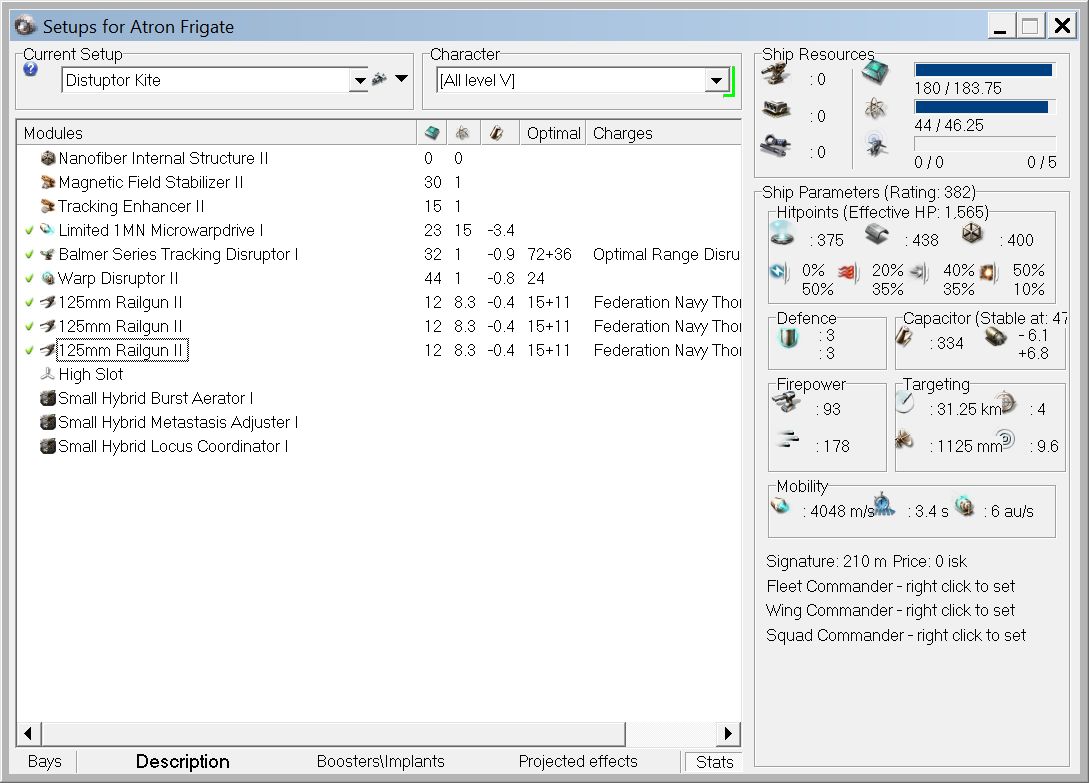Expand the black arrow setup menu

tap(401, 79)
